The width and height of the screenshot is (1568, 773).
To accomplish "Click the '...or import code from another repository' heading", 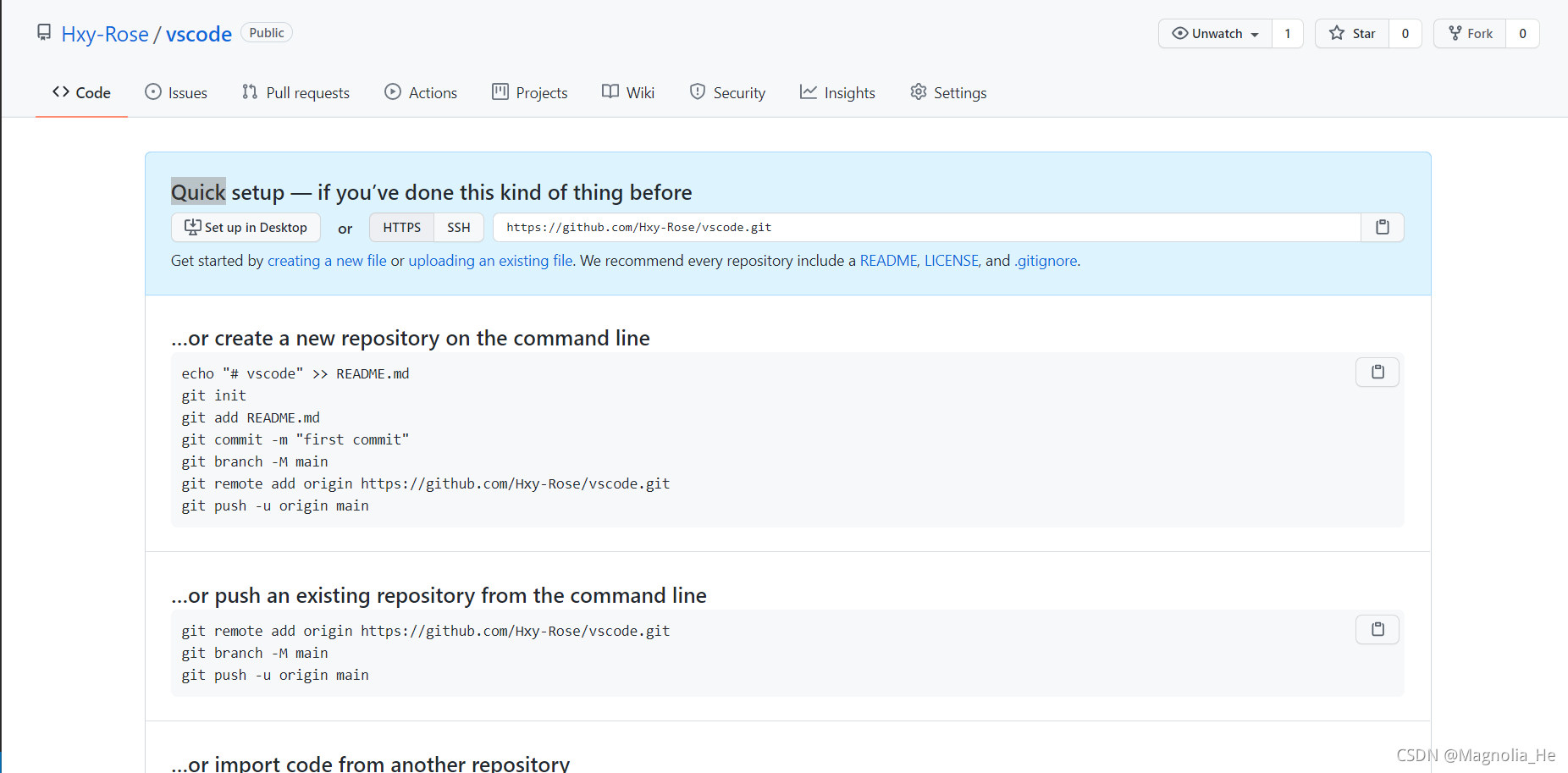I will [371, 763].
